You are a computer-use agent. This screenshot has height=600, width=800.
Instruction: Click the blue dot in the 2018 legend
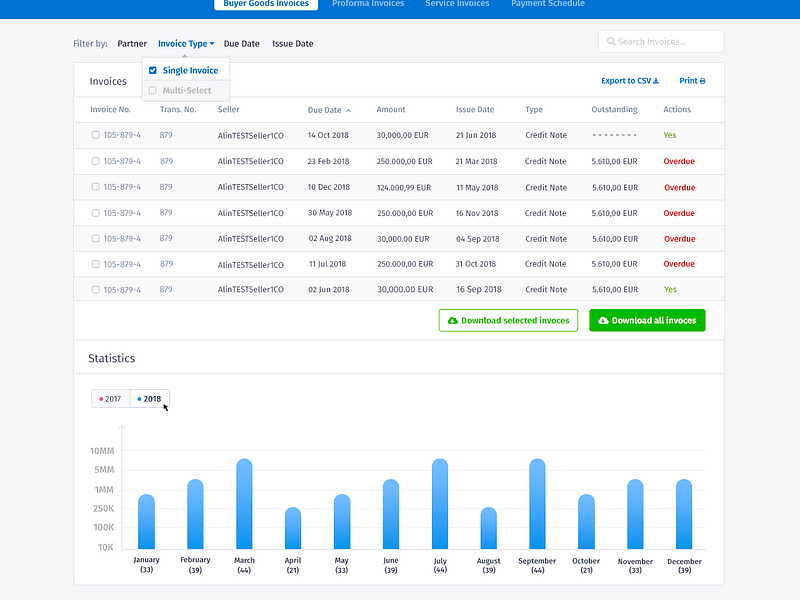(140, 398)
